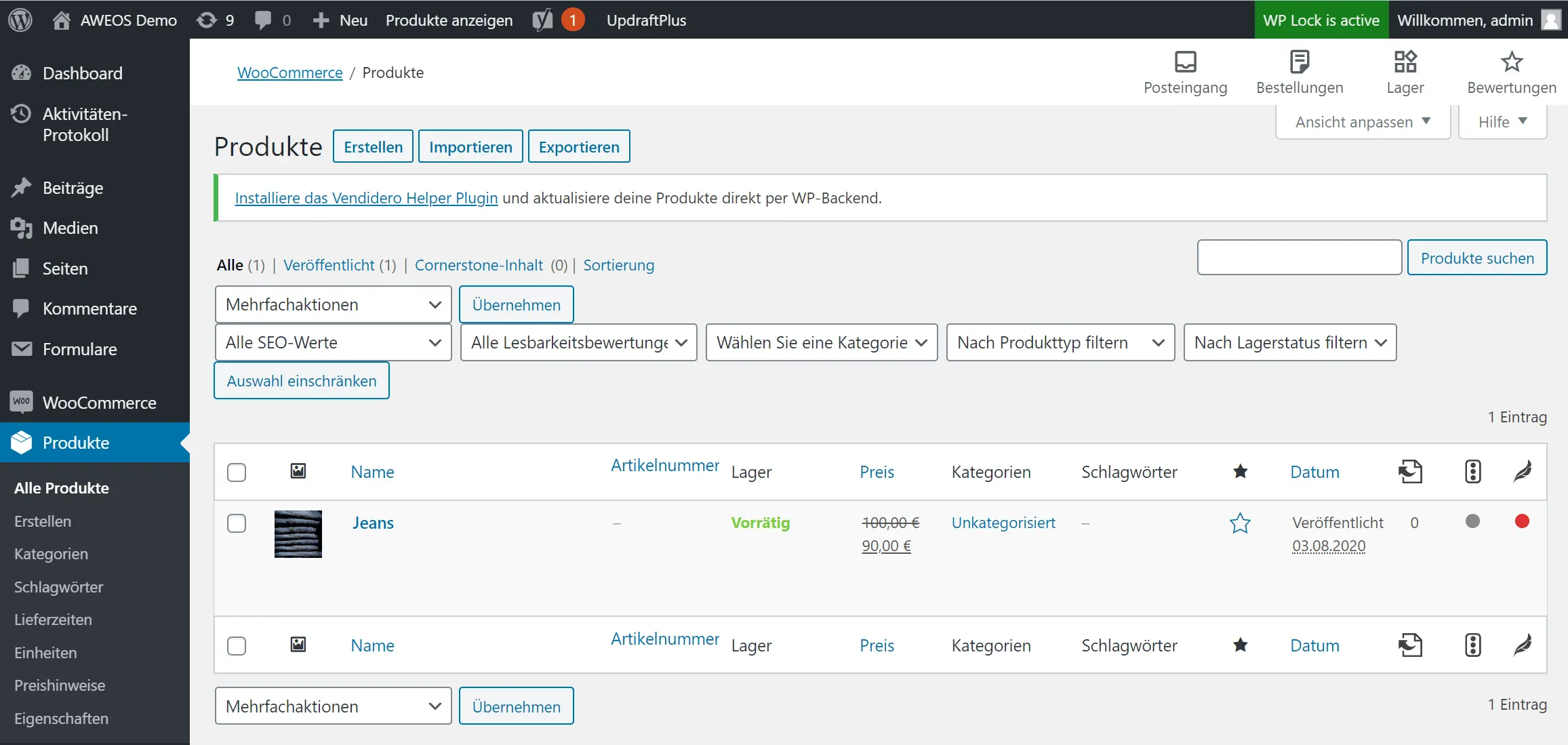Click the Vendidero Helper Plugin install link

(366, 198)
